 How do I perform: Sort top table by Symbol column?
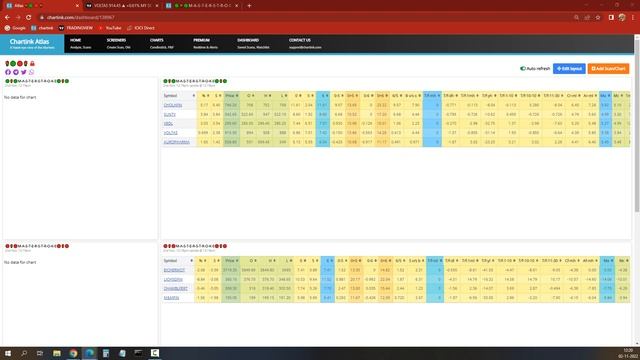[179, 96]
